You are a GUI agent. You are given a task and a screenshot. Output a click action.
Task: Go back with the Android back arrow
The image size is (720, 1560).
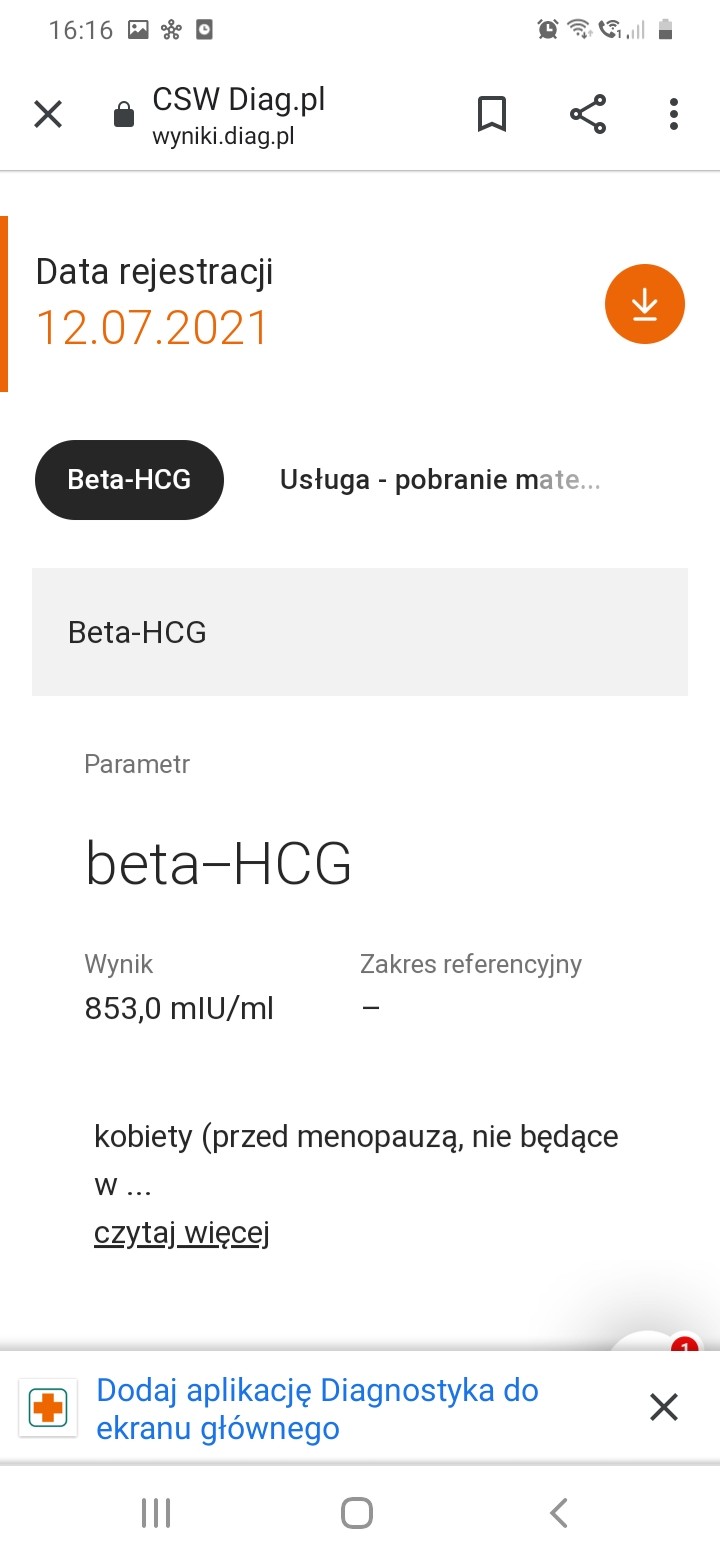[559, 1513]
